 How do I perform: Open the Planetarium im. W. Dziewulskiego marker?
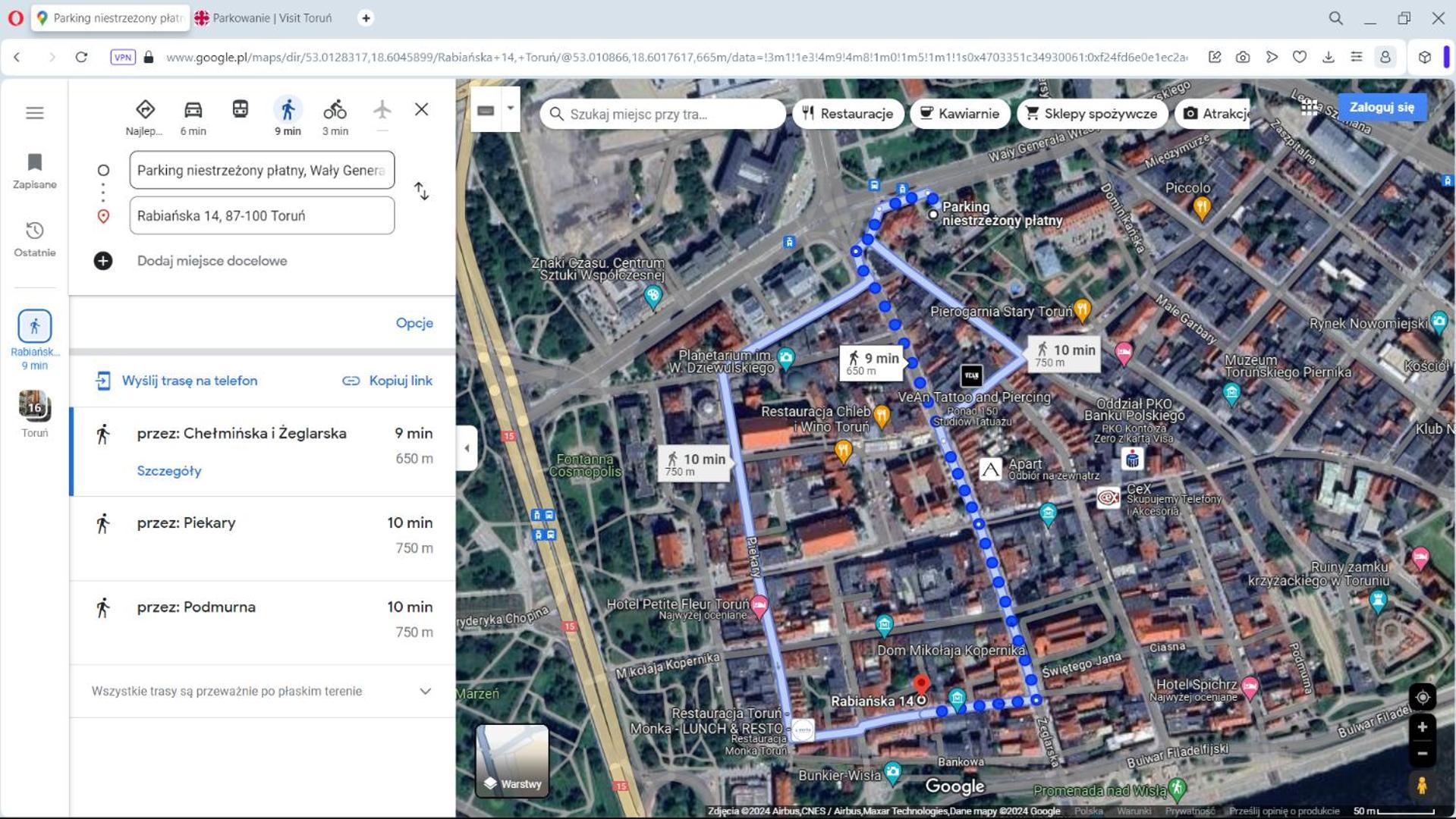pos(786,357)
